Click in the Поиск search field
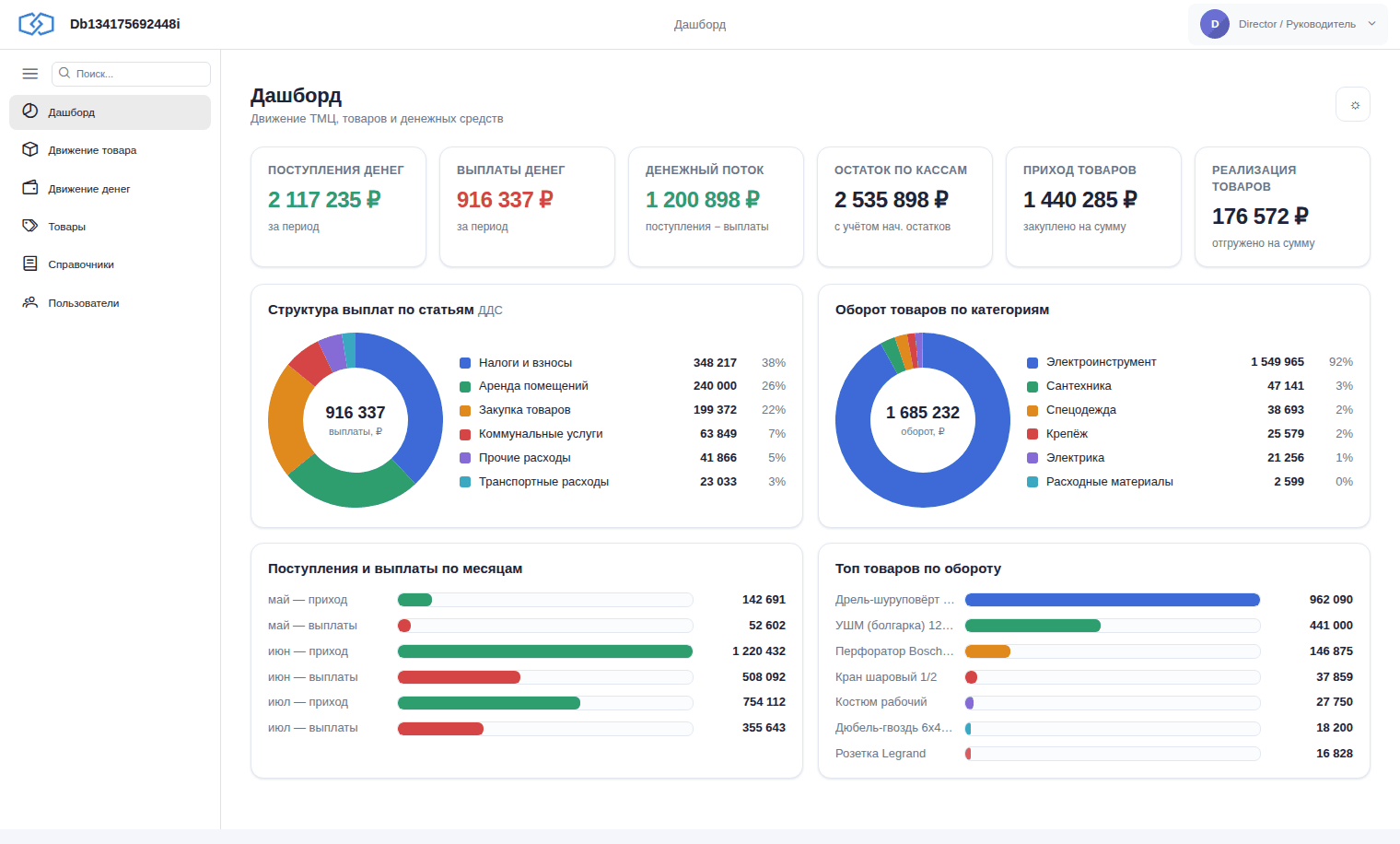 (x=131, y=74)
